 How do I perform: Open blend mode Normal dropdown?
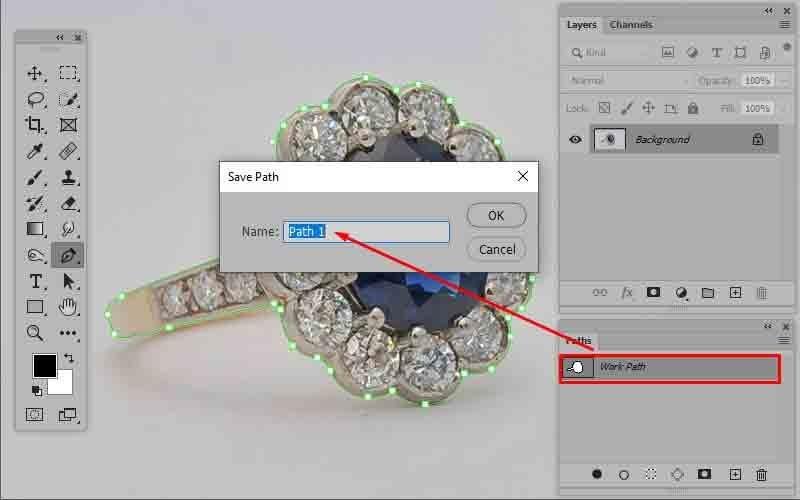(x=629, y=81)
